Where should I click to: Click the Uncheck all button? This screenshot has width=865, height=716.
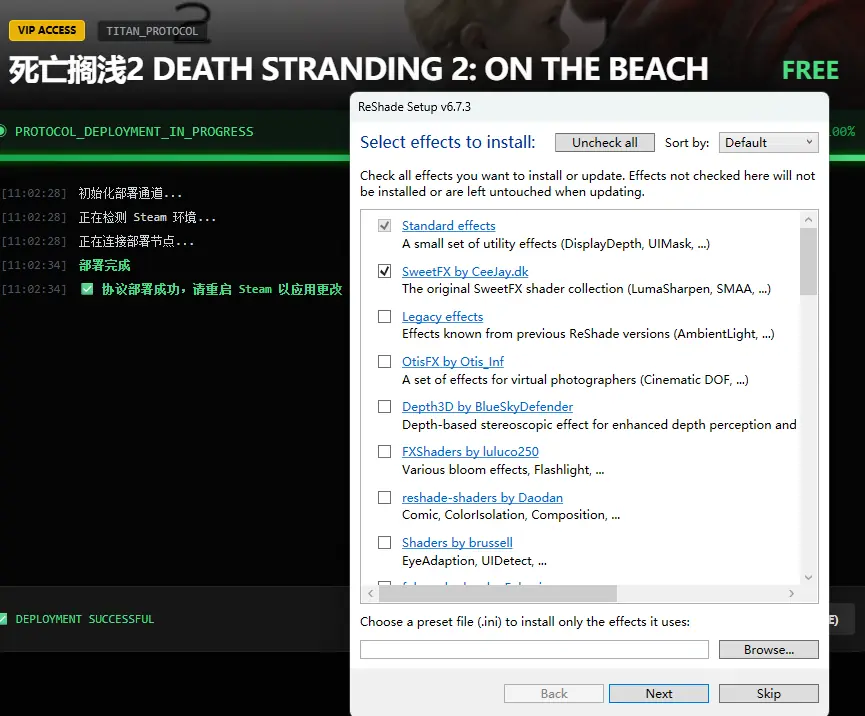(604, 143)
